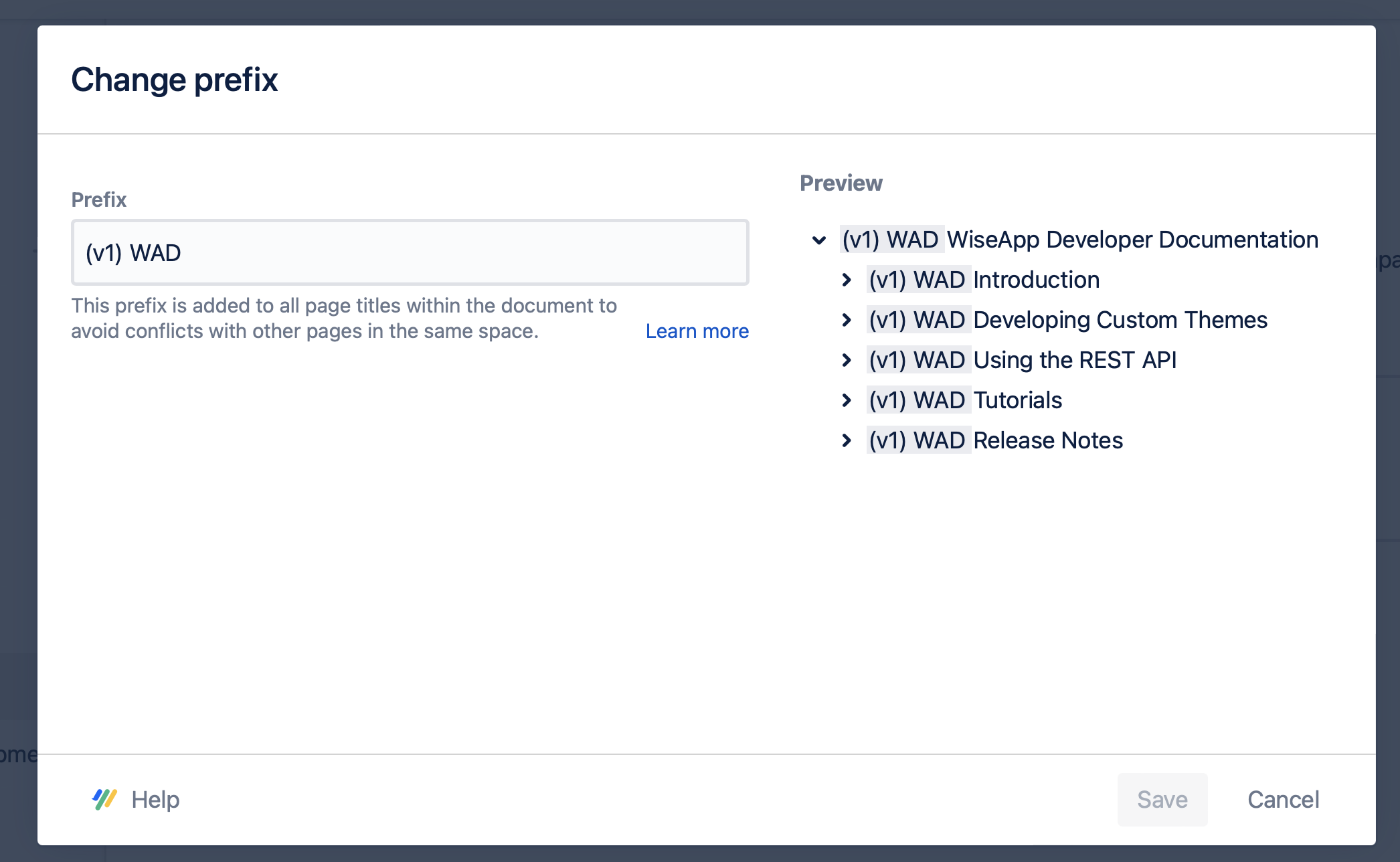Click the Prefix input field
Image resolution: width=1400 pixels, height=862 pixels.
pos(410,253)
